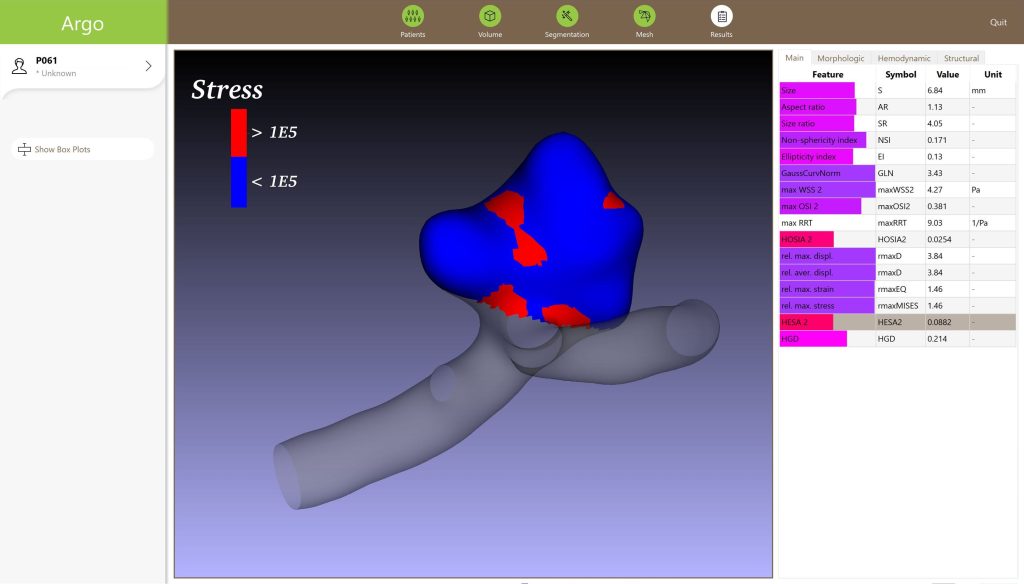Image resolution: width=1024 pixels, height=584 pixels.
Task: Click the red stress legend swatch
Action: pos(239,132)
